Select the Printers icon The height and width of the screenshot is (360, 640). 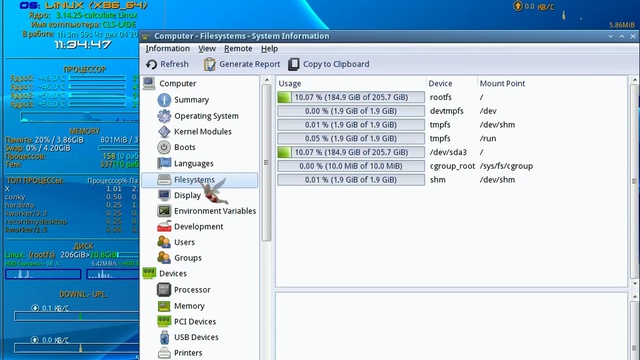(164, 353)
